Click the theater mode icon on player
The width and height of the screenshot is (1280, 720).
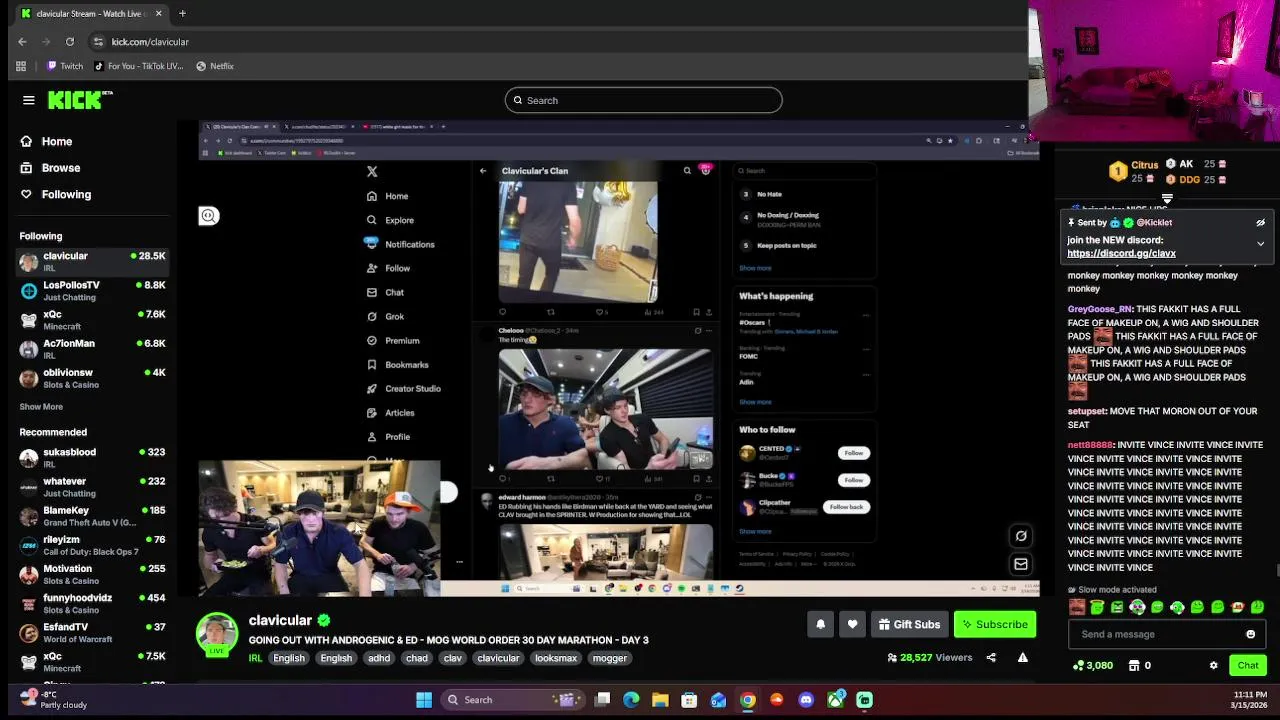[x=1021, y=536]
